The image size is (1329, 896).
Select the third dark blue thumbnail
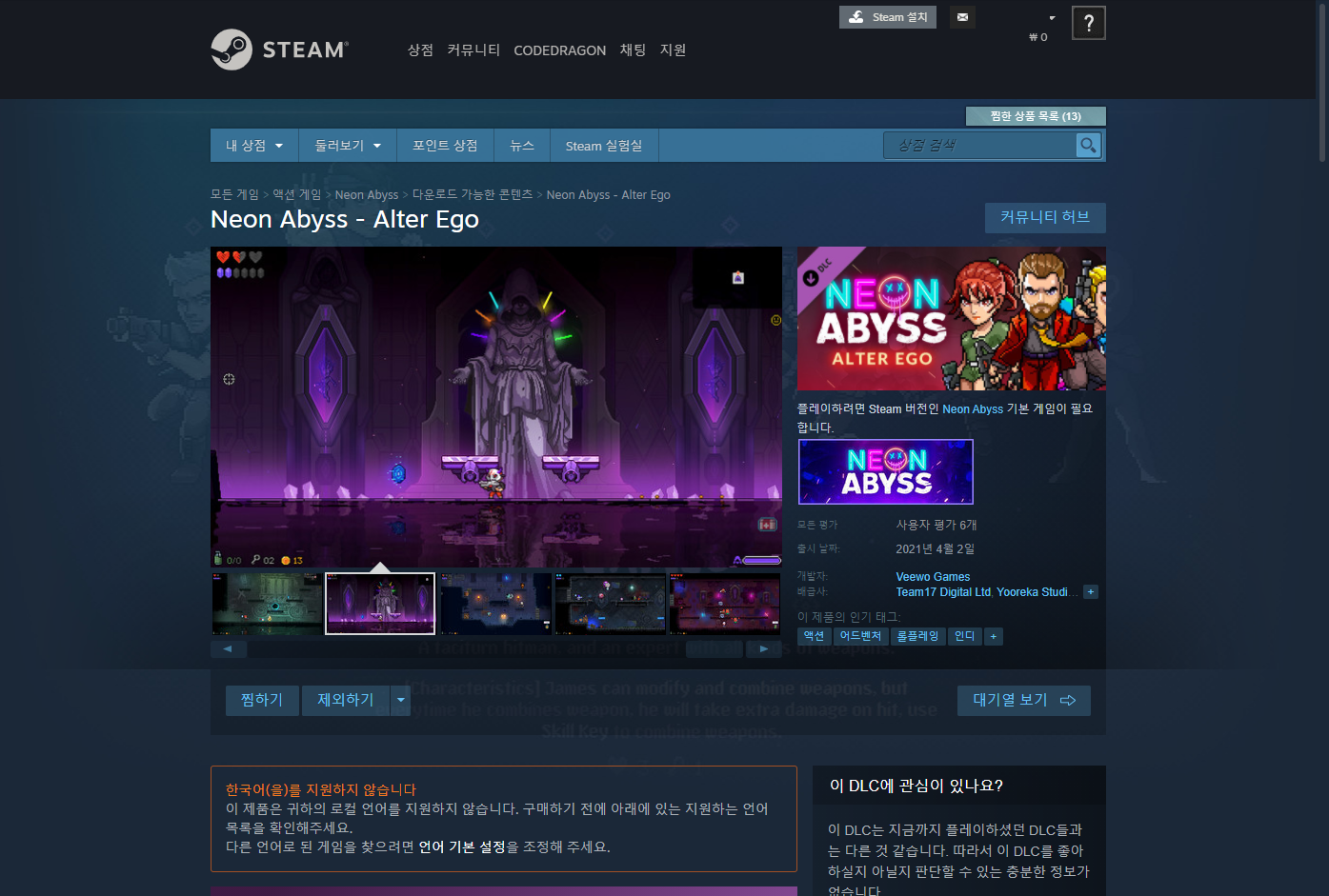496,604
